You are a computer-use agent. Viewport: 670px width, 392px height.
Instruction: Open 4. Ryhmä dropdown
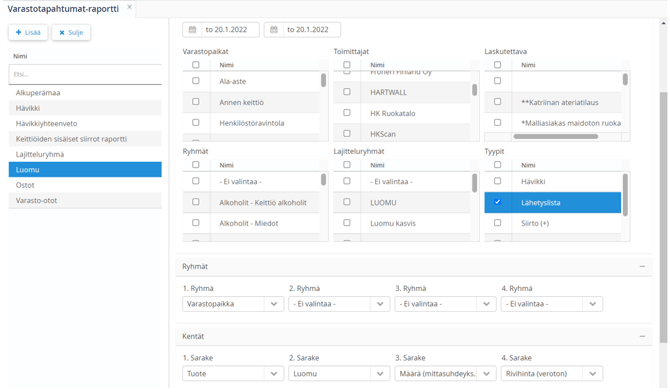tap(552, 304)
